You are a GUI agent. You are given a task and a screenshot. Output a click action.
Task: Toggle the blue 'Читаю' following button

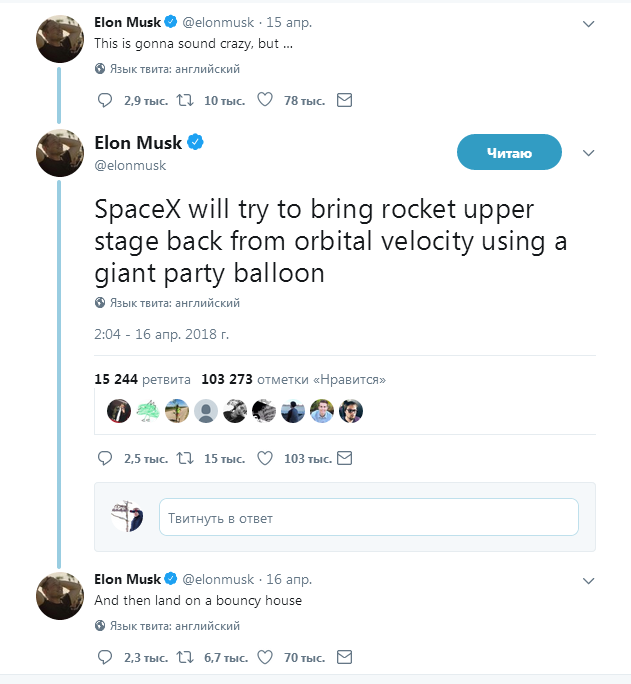(509, 152)
